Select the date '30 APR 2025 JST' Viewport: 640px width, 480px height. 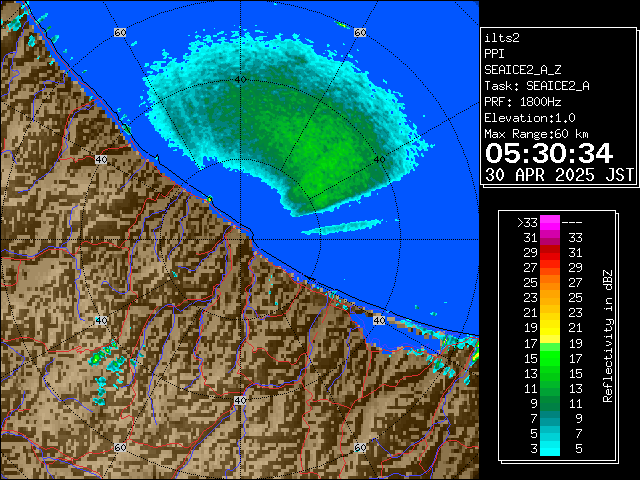point(559,175)
